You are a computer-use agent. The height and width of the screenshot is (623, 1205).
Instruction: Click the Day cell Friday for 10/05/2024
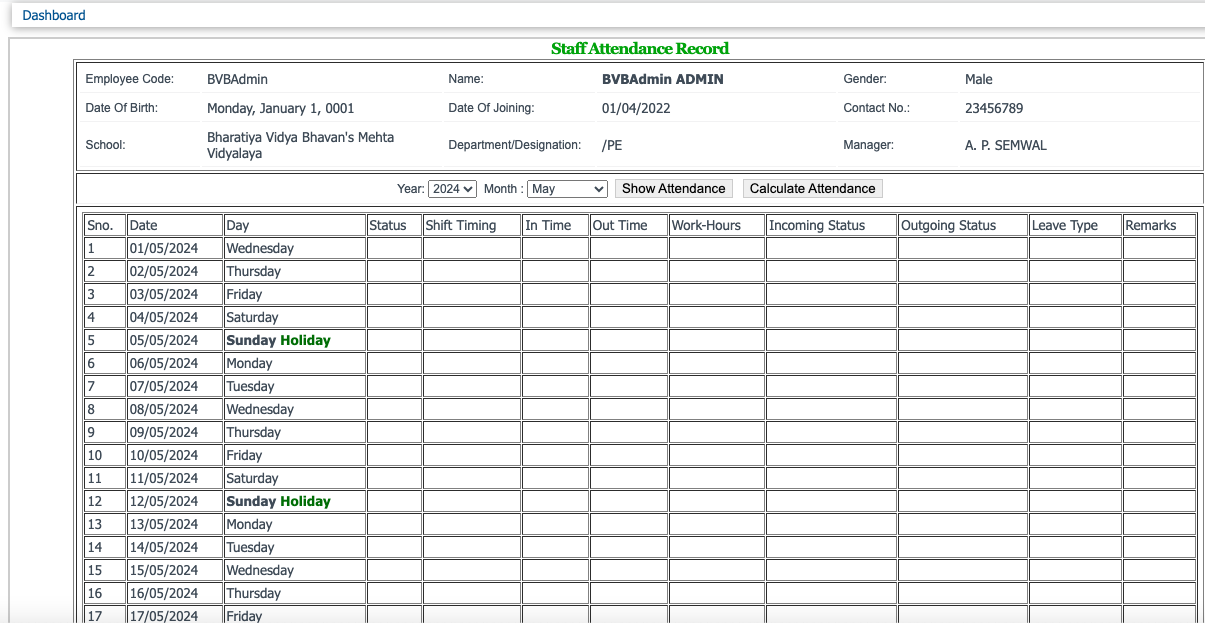(295, 455)
